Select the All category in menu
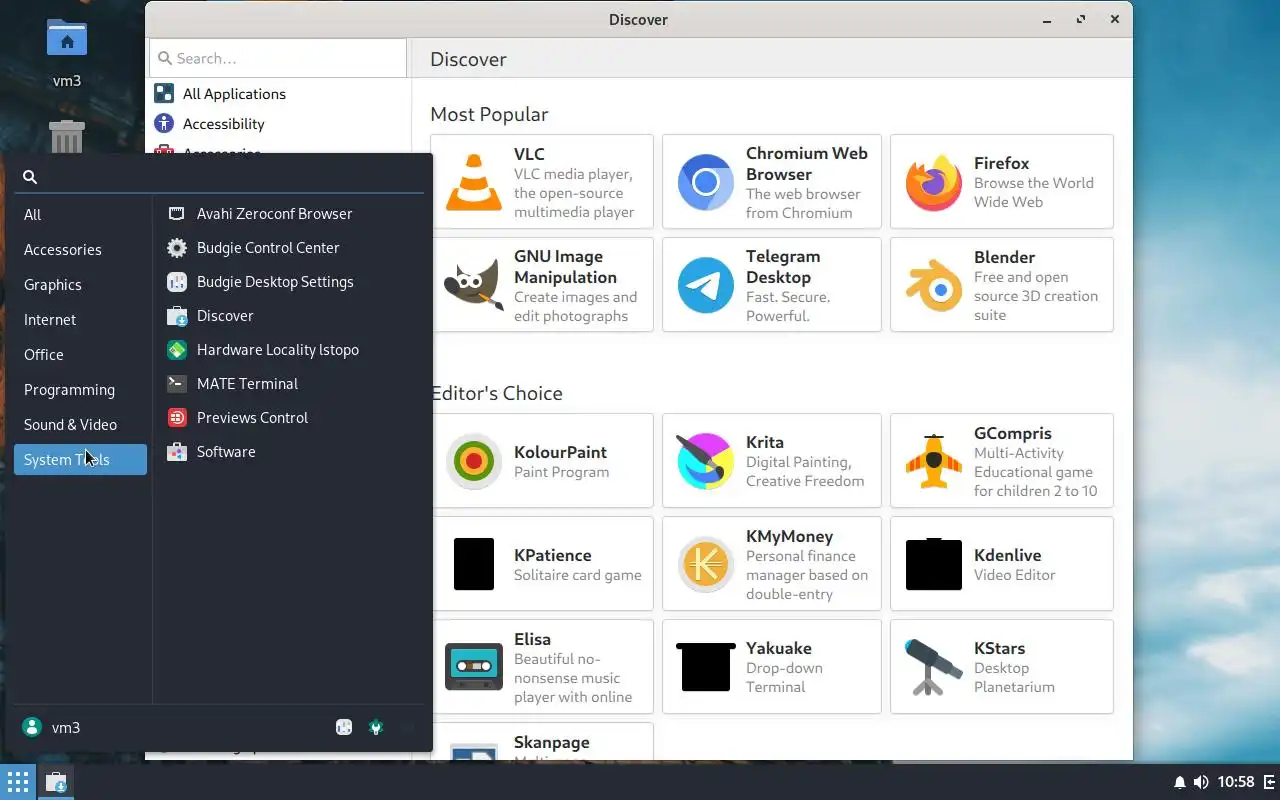The height and width of the screenshot is (800, 1280). [80, 214]
